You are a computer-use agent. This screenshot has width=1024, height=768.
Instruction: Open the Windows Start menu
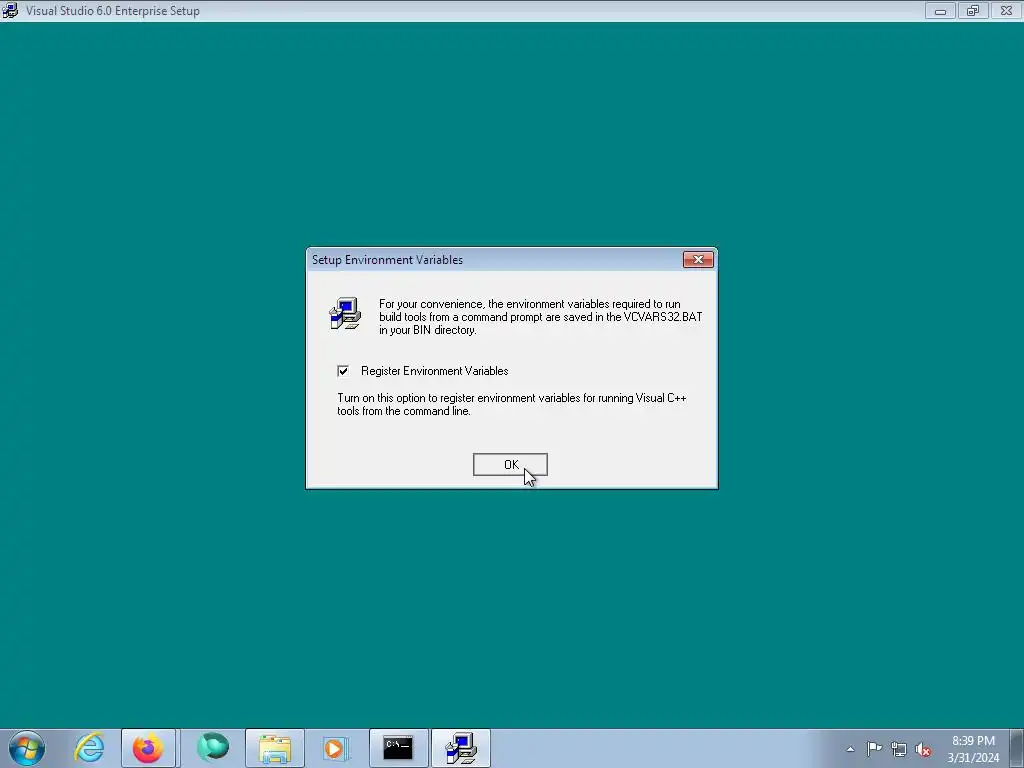(27, 748)
